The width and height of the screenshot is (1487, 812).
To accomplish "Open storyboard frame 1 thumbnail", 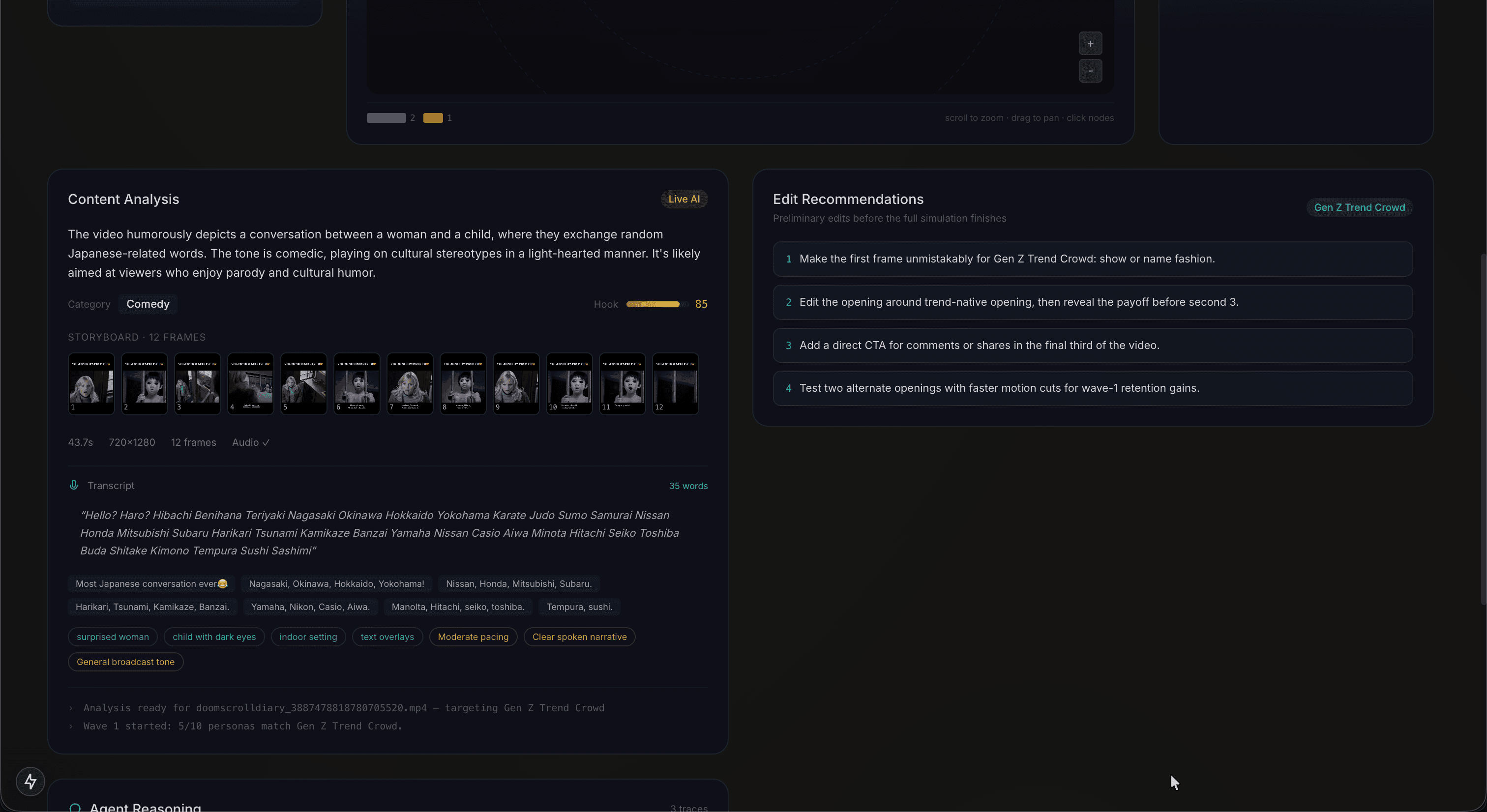I will (x=91, y=383).
